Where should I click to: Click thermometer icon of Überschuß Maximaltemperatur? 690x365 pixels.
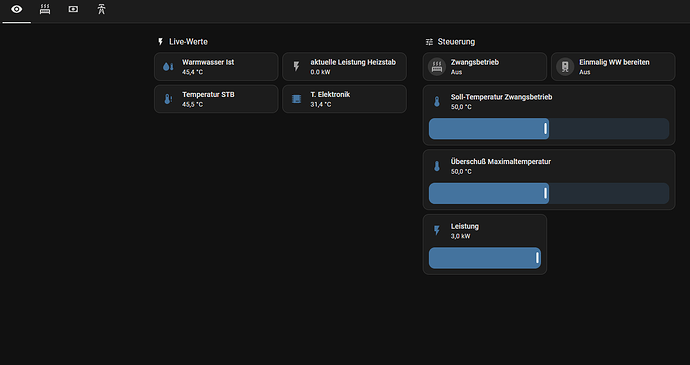click(437, 166)
